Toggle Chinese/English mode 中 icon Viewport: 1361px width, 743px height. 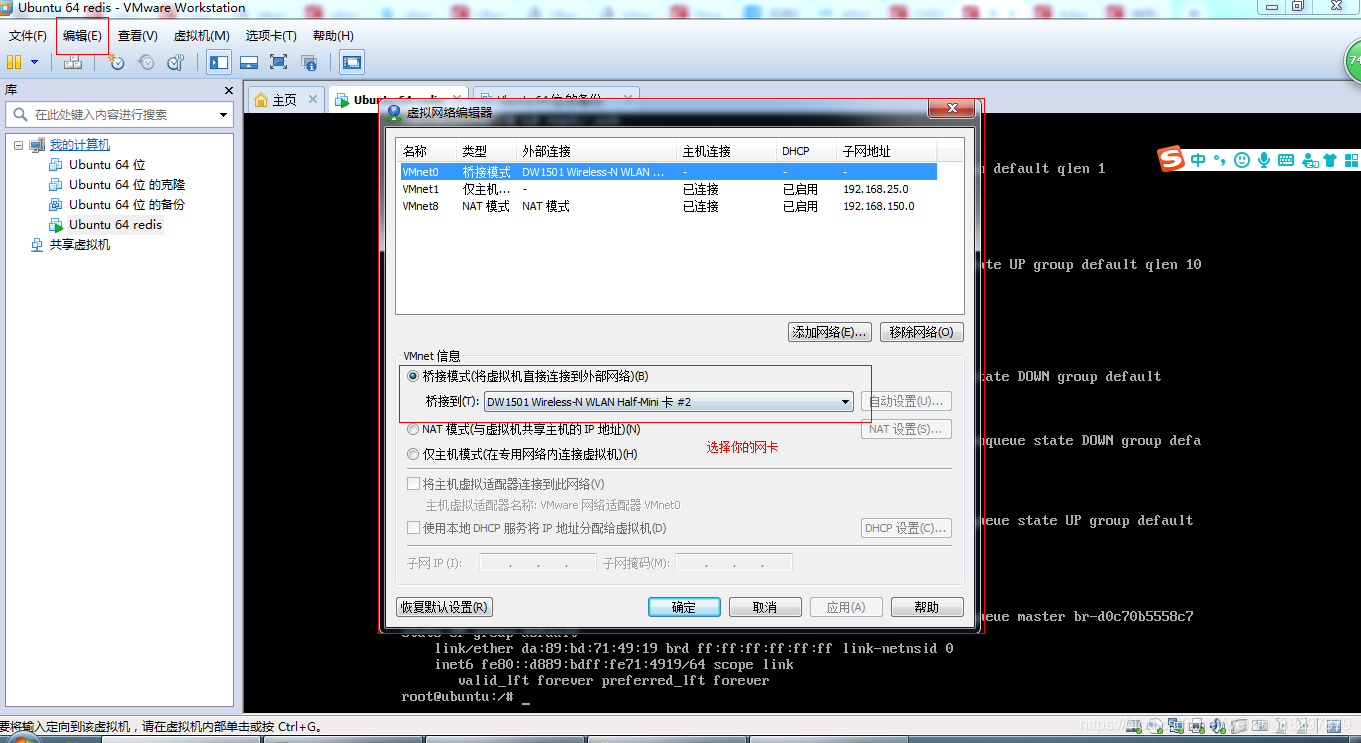(x=1198, y=160)
